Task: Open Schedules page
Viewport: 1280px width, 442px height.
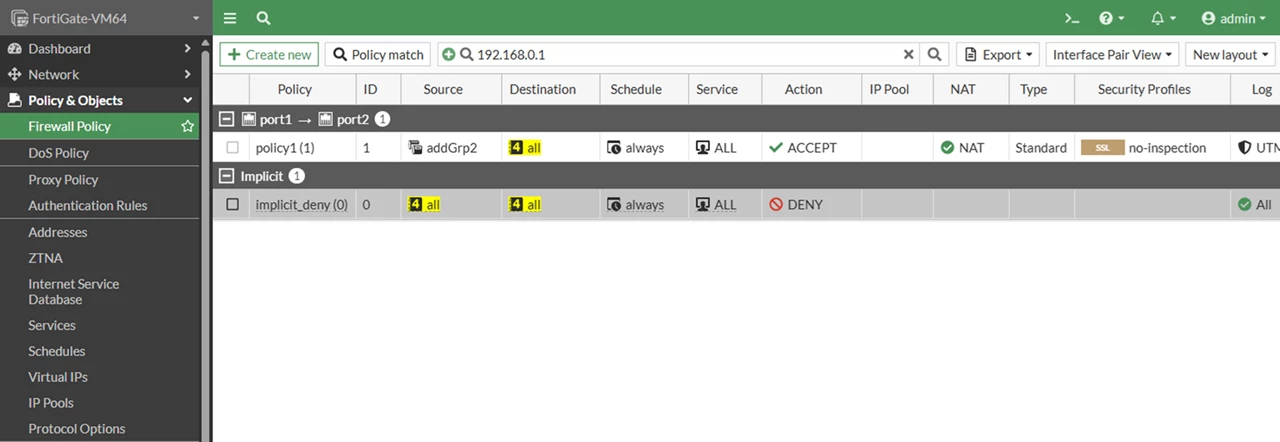Action: coord(57,351)
